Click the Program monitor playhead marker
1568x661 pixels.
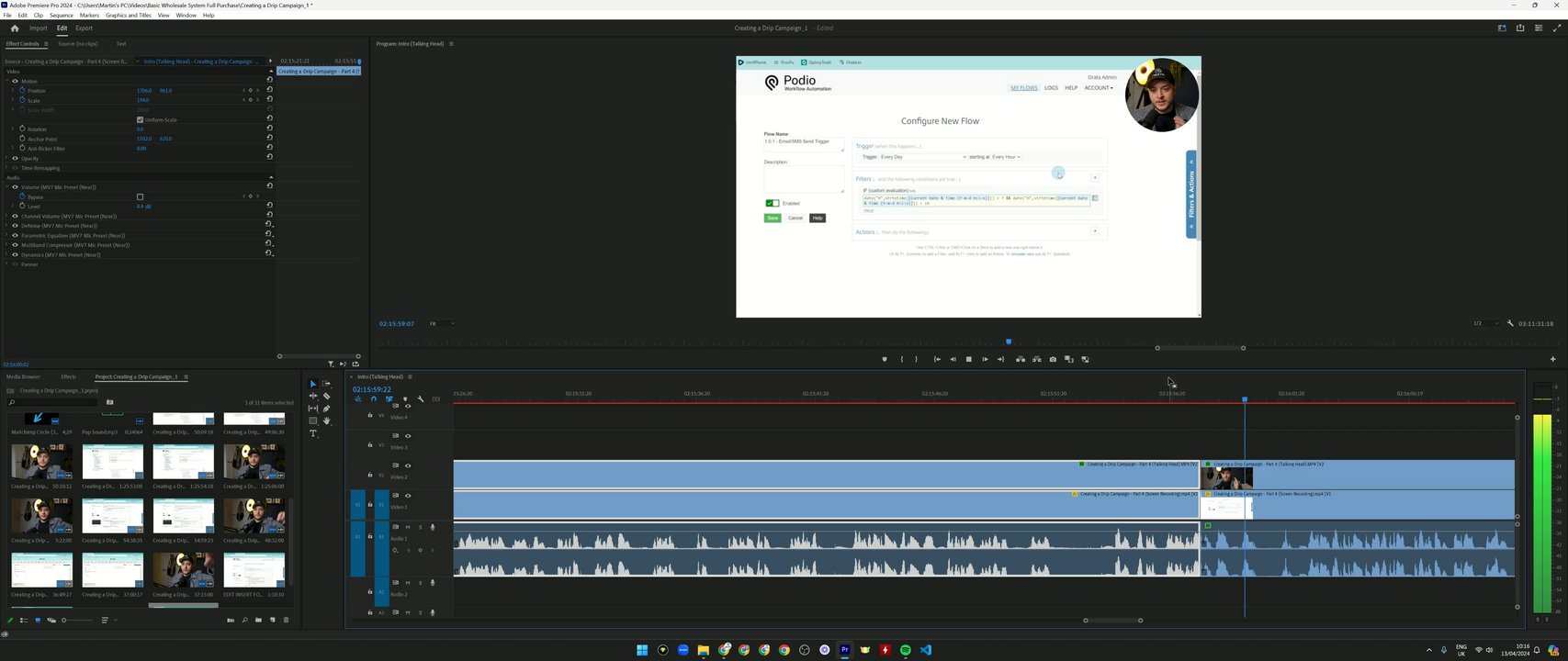(x=1009, y=342)
